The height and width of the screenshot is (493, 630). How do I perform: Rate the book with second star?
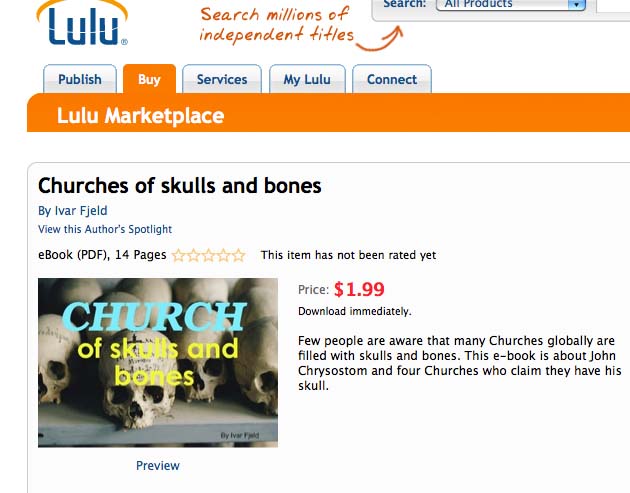pos(193,255)
